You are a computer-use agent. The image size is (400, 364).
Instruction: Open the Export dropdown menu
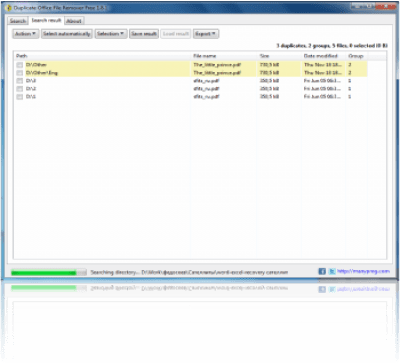[206, 34]
